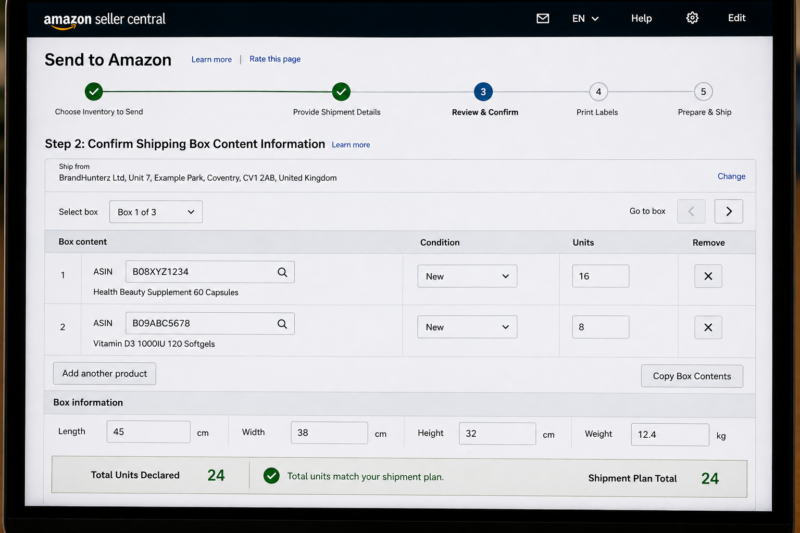Edit Length field showing 45
This screenshot has height=533, width=800.
[x=148, y=432]
